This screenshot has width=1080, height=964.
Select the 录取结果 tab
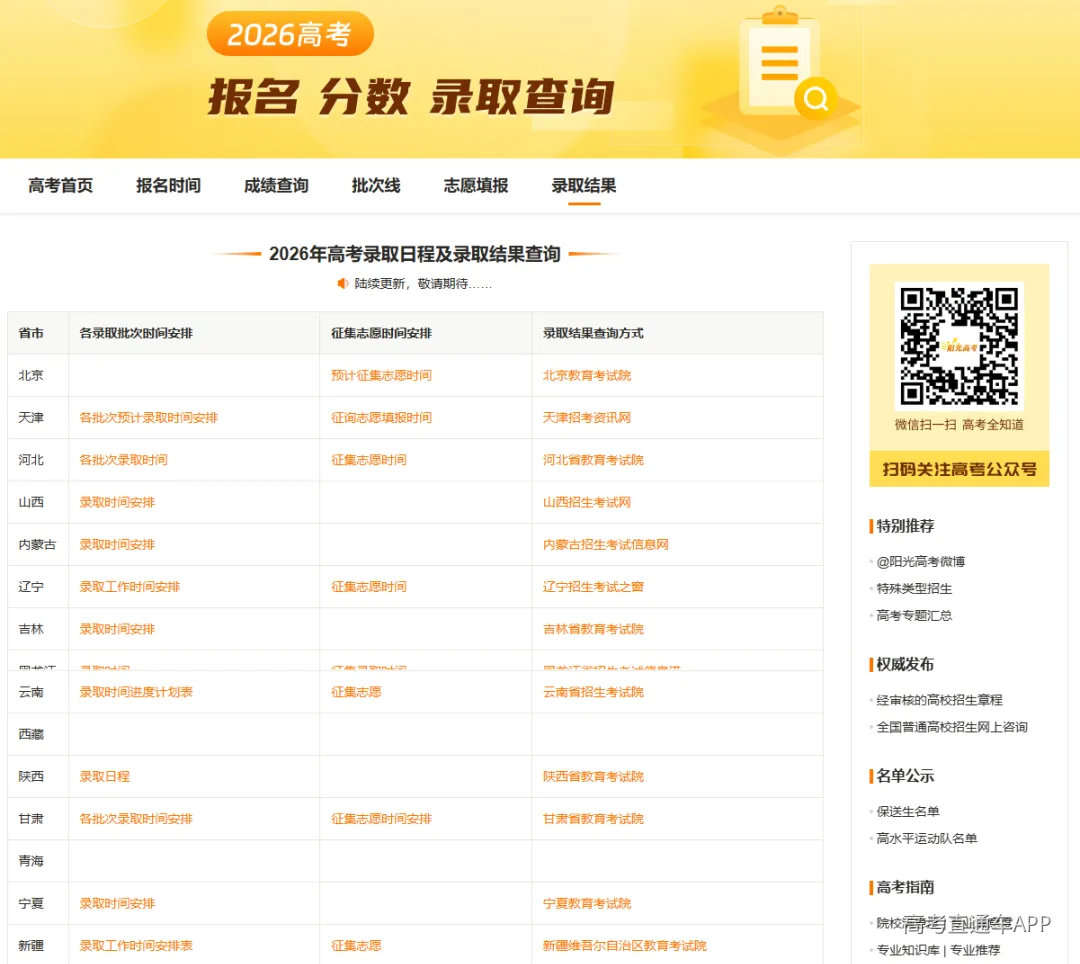(x=584, y=186)
